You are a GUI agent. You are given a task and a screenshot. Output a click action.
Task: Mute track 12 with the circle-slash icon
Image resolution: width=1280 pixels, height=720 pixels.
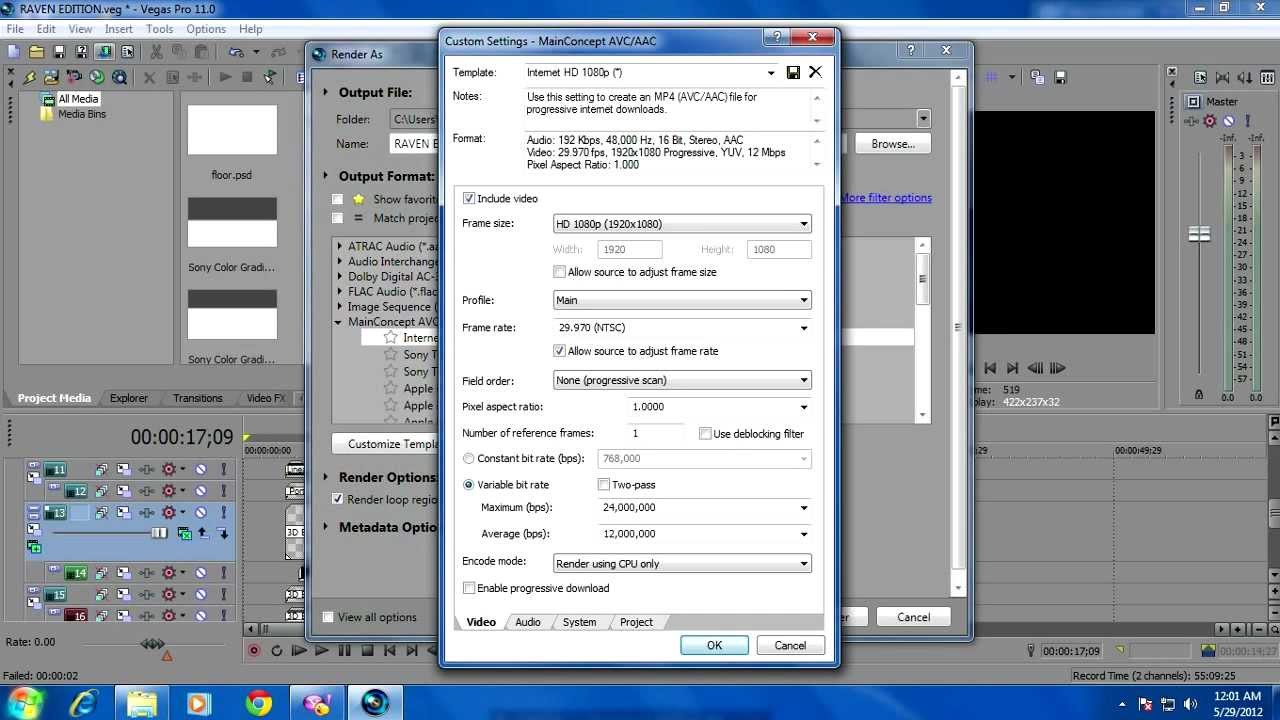pos(201,491)
